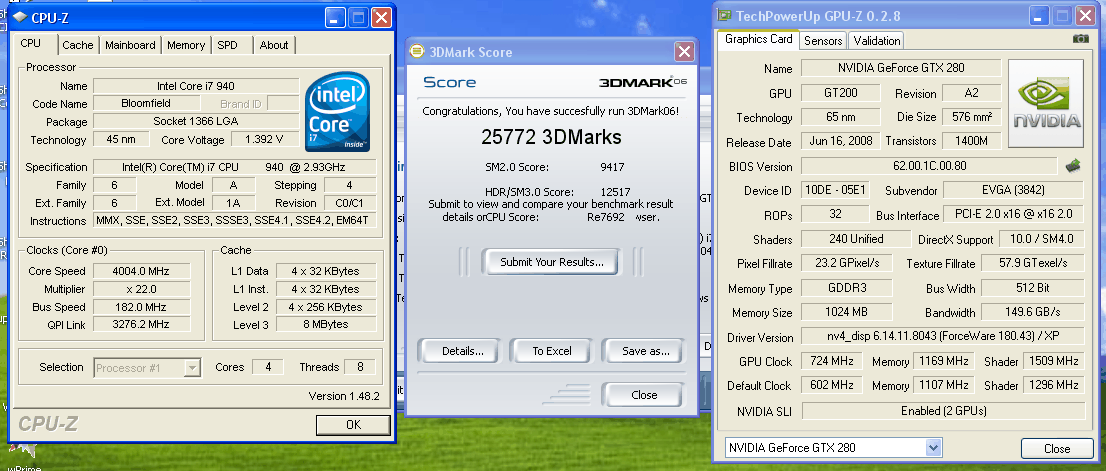Screen dimensions: 1106x471
Task: Open the Mainboard tab in CPU-Z
Action: pos(130,45)
